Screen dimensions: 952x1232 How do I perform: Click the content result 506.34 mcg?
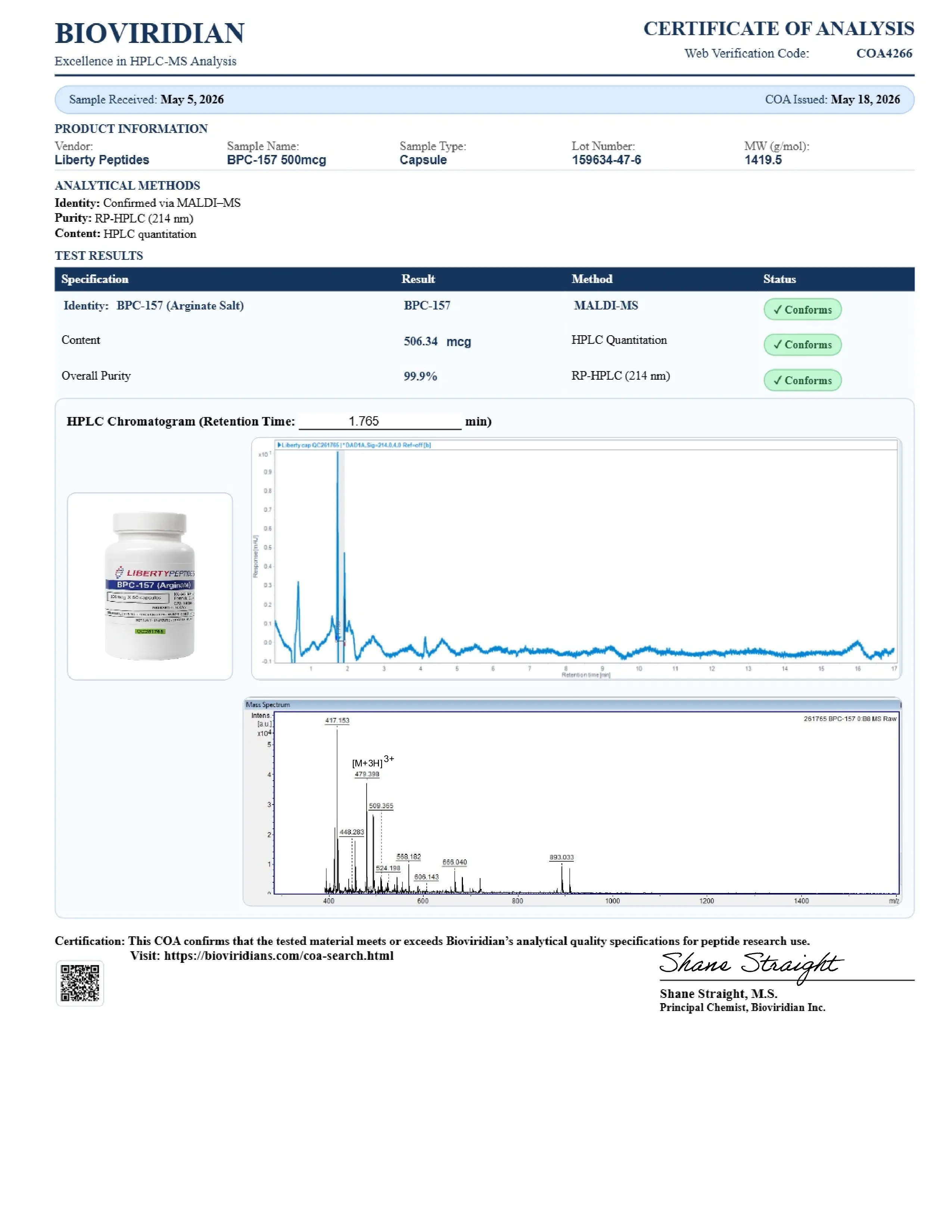[x=437, y=341]
